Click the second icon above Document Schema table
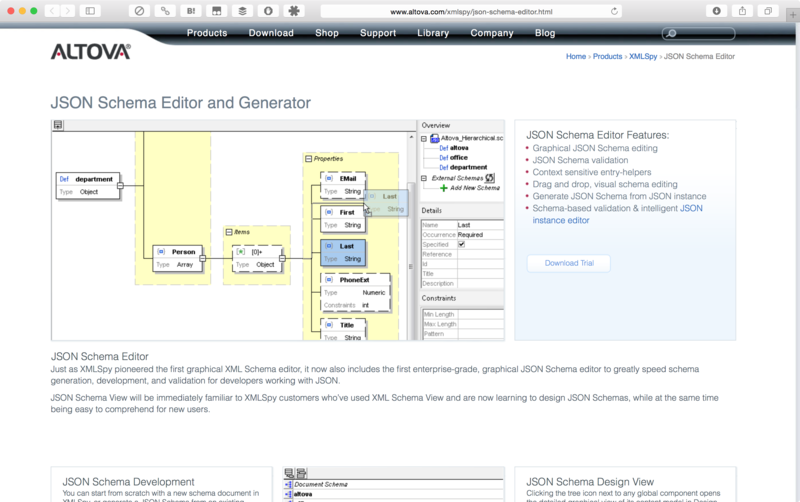This screenshot has height=502, width=800. (x=302, y=473)
